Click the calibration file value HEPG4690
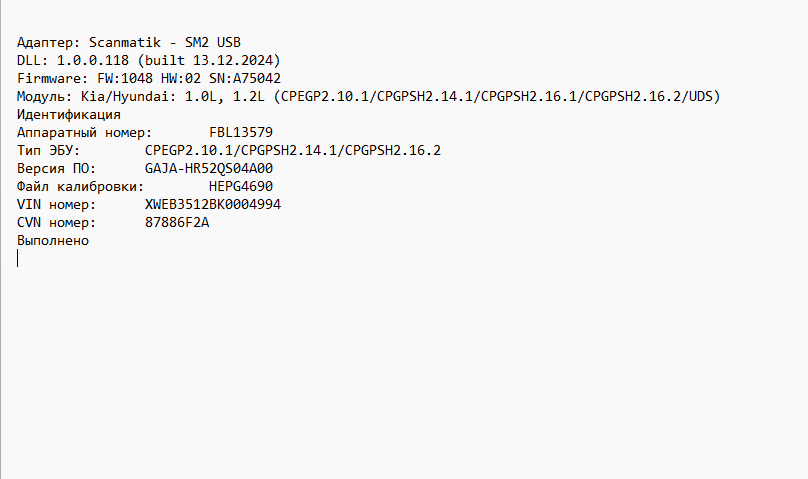Screen dimensions: 808x479 (x=241, y=187)
